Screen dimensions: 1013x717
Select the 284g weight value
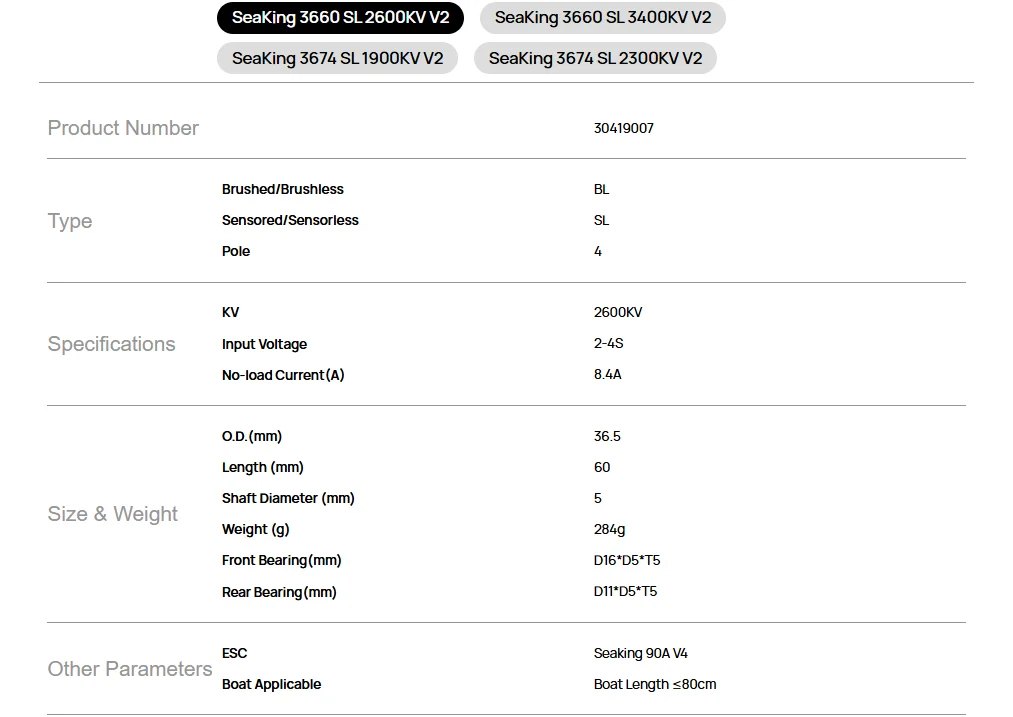coord(609,529)
